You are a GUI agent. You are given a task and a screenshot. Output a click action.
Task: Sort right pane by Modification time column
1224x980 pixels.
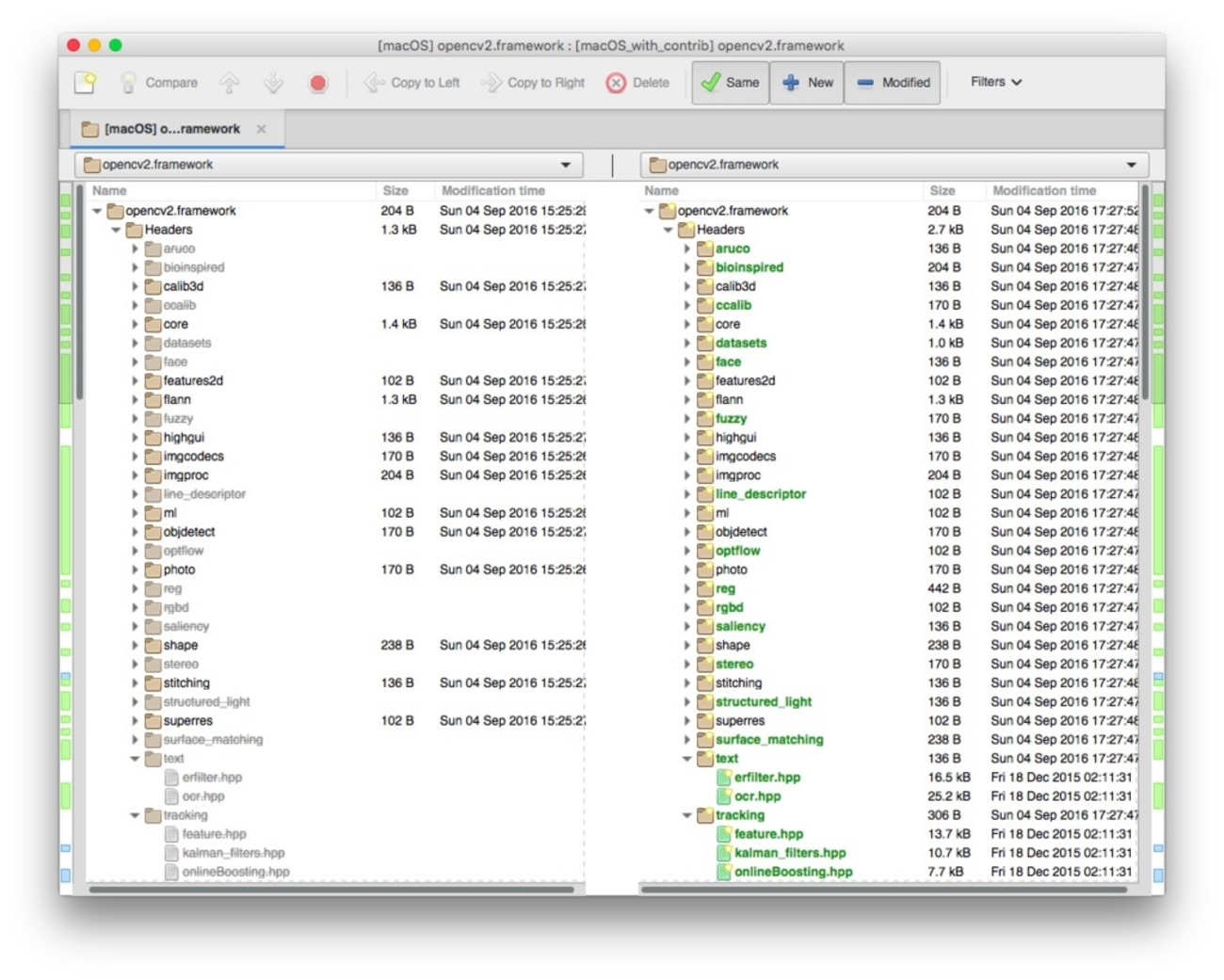click(x=1043, y=190)
